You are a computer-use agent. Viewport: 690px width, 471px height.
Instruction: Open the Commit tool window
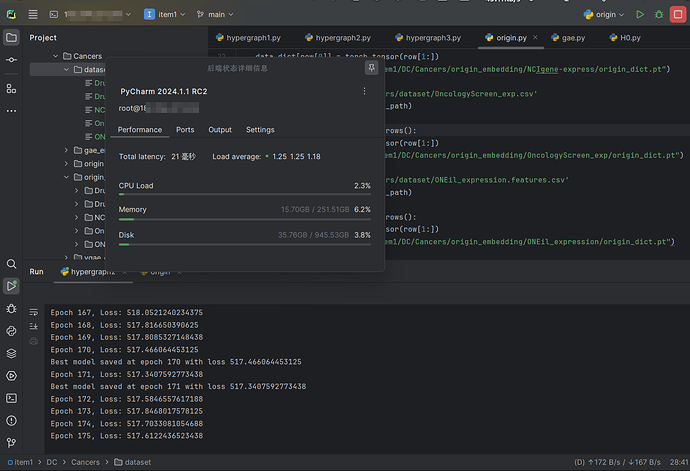click(x=11, y=60)
